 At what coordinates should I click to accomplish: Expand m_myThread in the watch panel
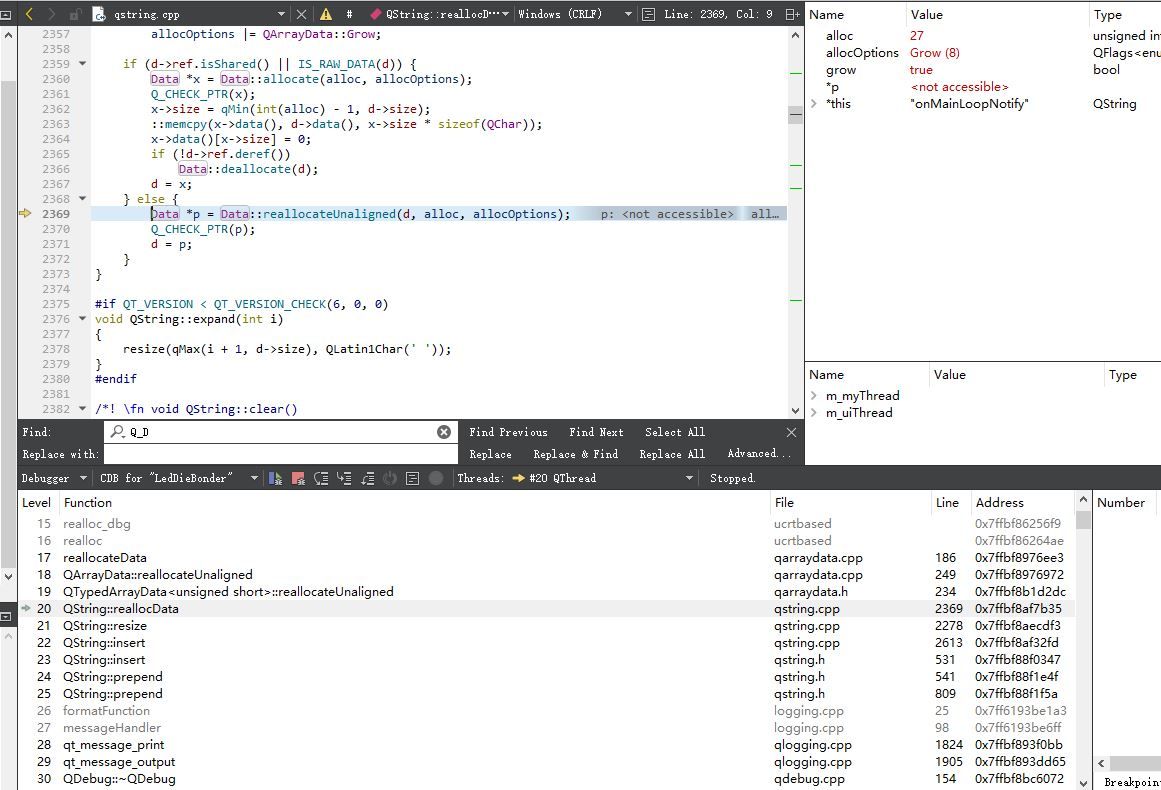pyautogui.click(x=815, y=396)
